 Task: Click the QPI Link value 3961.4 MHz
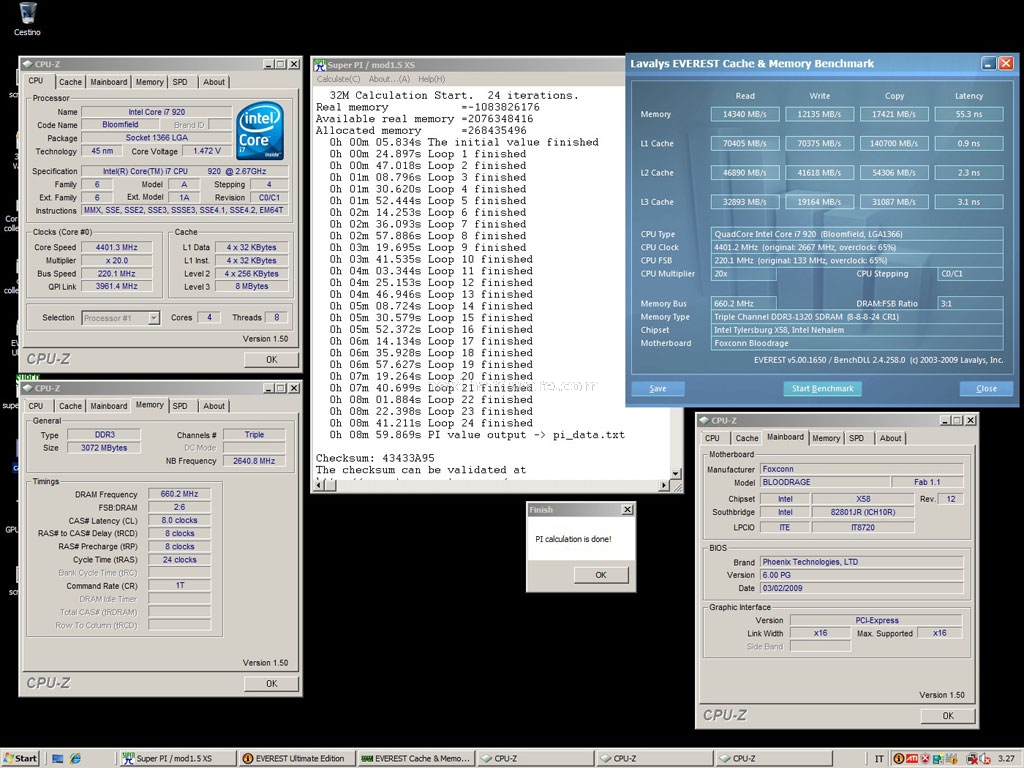[117, 287]
